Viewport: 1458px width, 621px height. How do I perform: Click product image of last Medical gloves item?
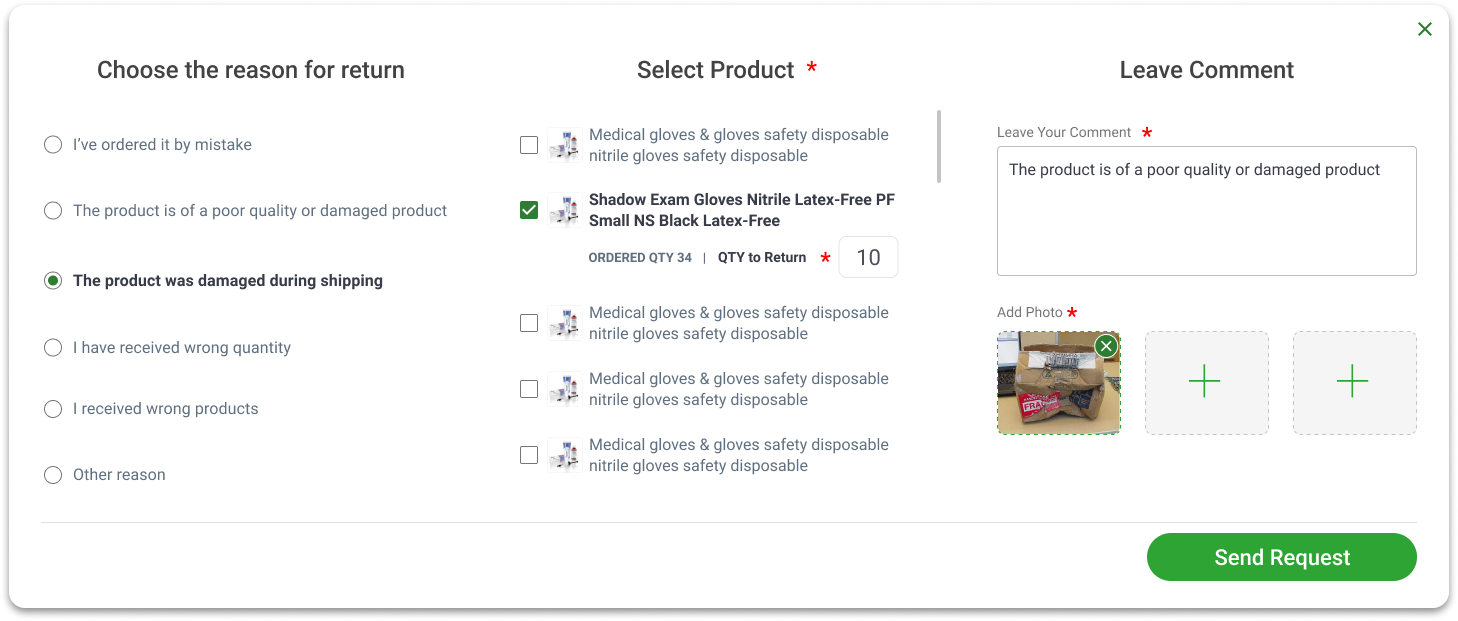pyautogui.click(x=564, y=455)
